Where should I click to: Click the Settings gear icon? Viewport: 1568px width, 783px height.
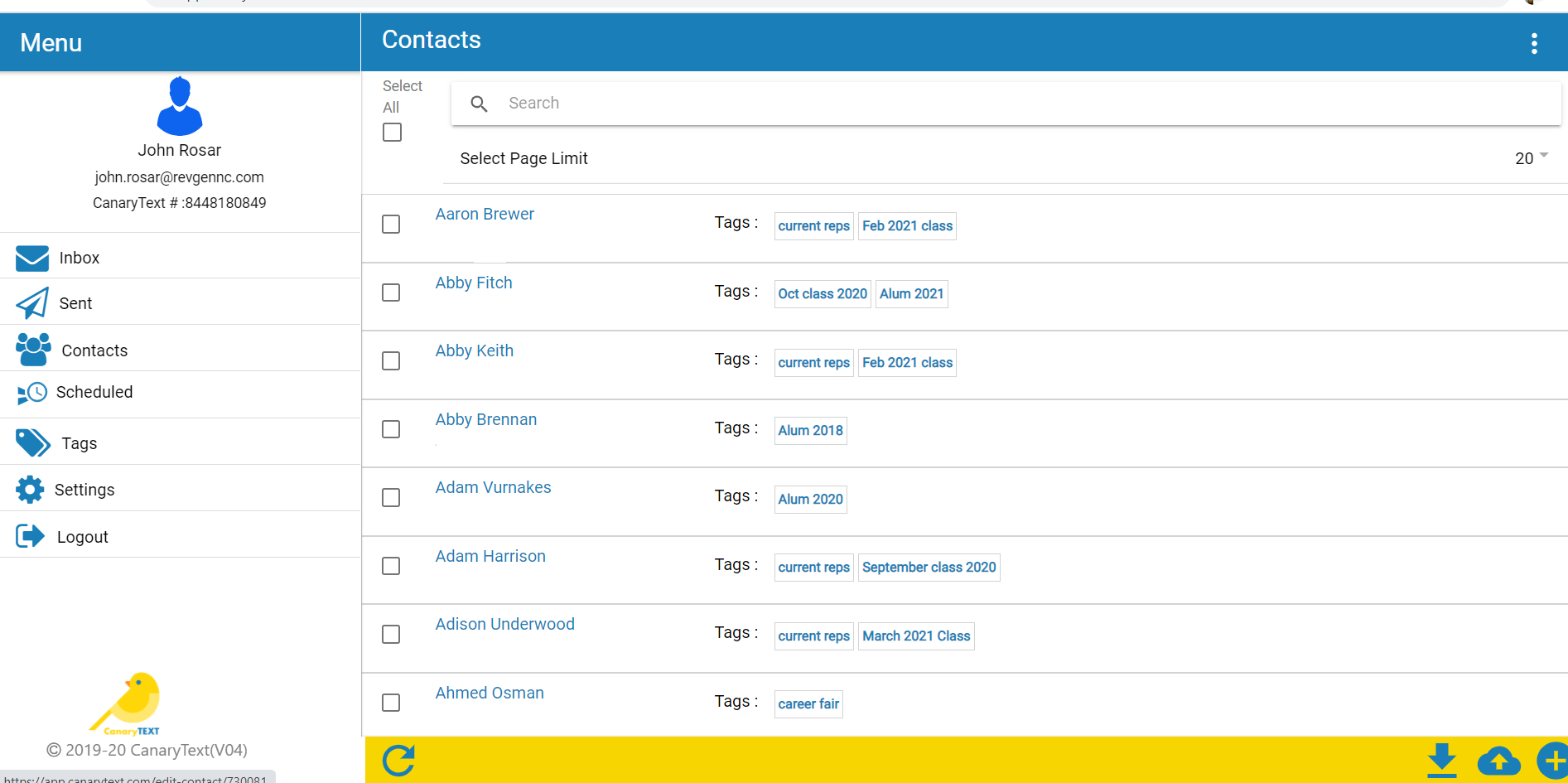point(30,490)
